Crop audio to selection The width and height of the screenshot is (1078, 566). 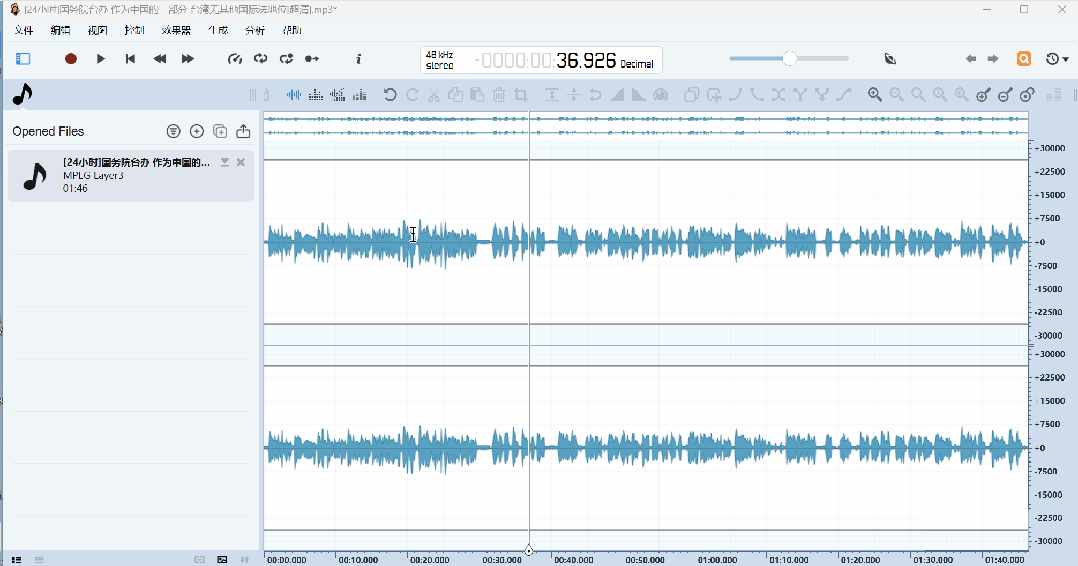tap(521, 95)
